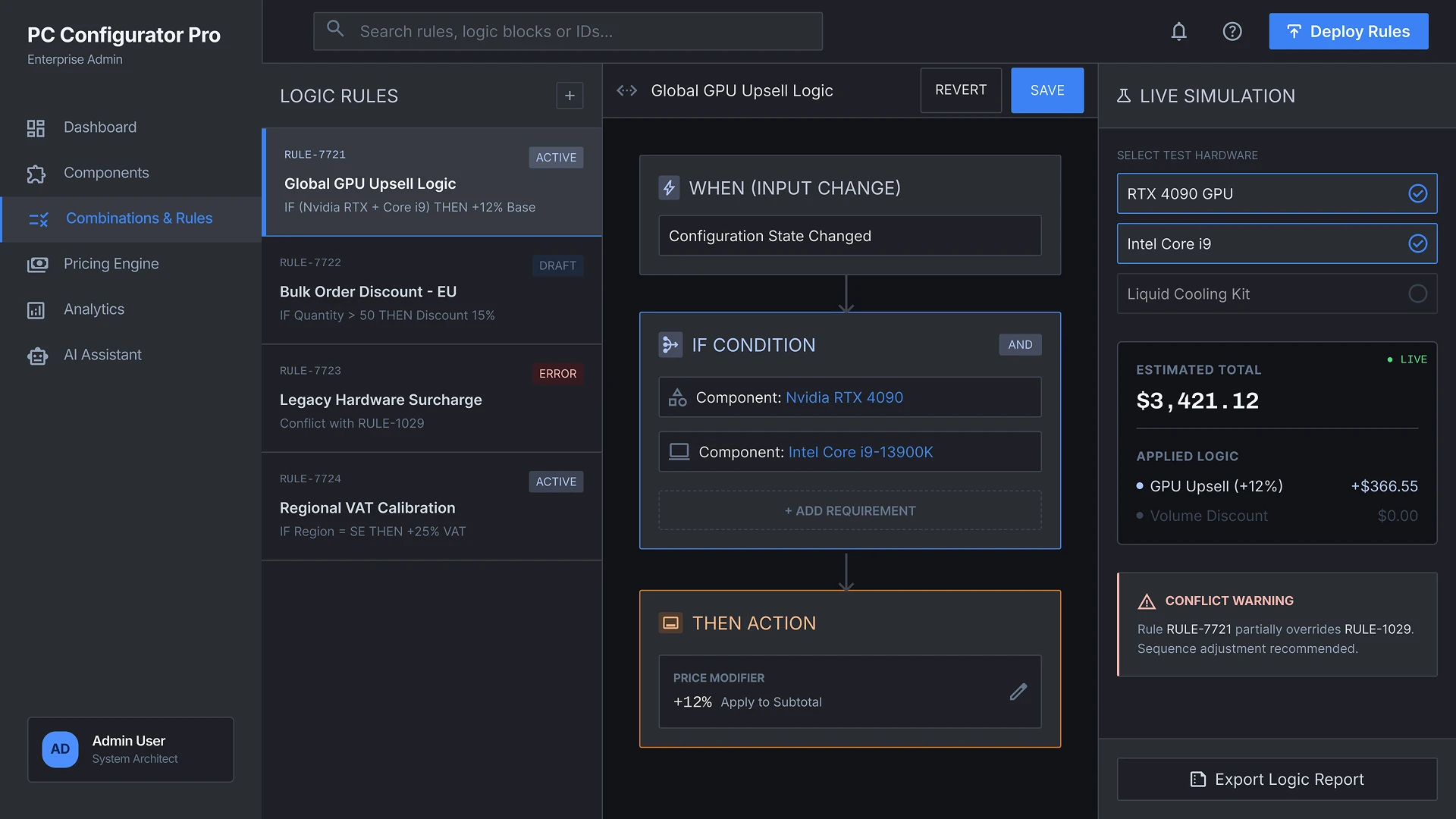
Task: Enable Liquid Cooling Kit test hardware
Action: 1417,293
